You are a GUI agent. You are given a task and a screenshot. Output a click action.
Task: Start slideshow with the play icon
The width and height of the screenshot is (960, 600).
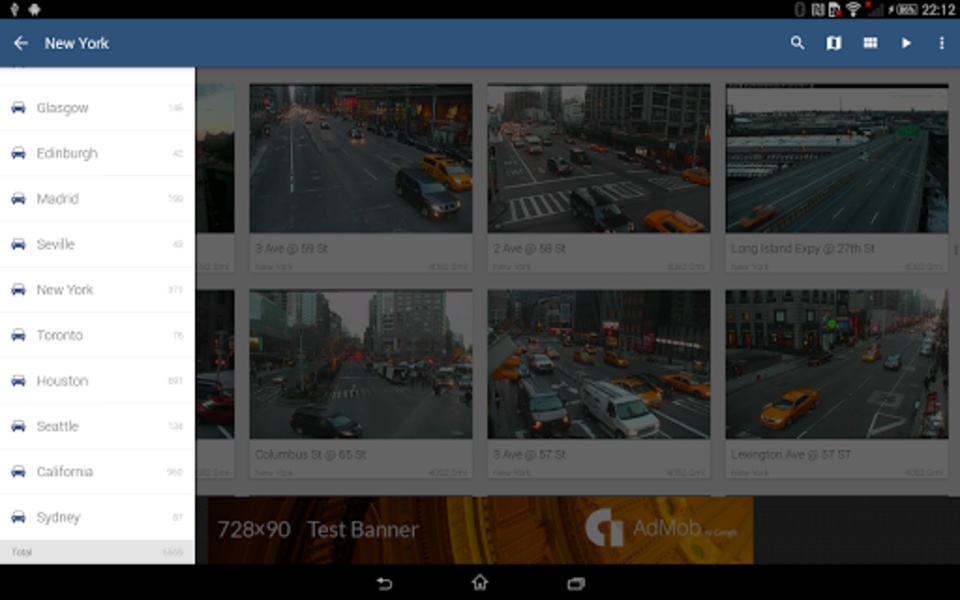pyautogui.click(x=906, y=43)
